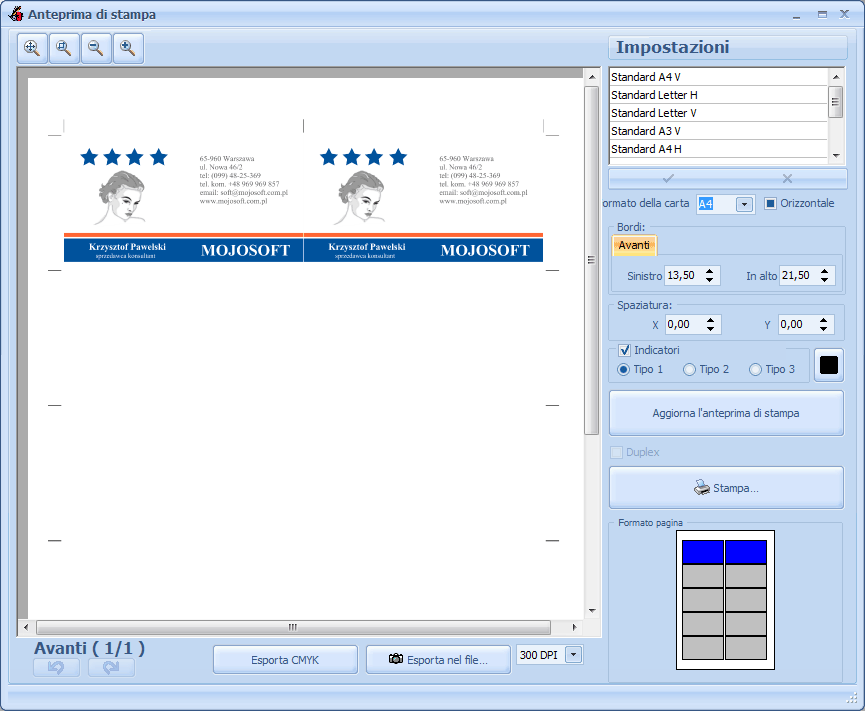This screenshot has width=865, height=711.
Task: Increase Spaziatura Y with up arrow
Action: [824, 320]
